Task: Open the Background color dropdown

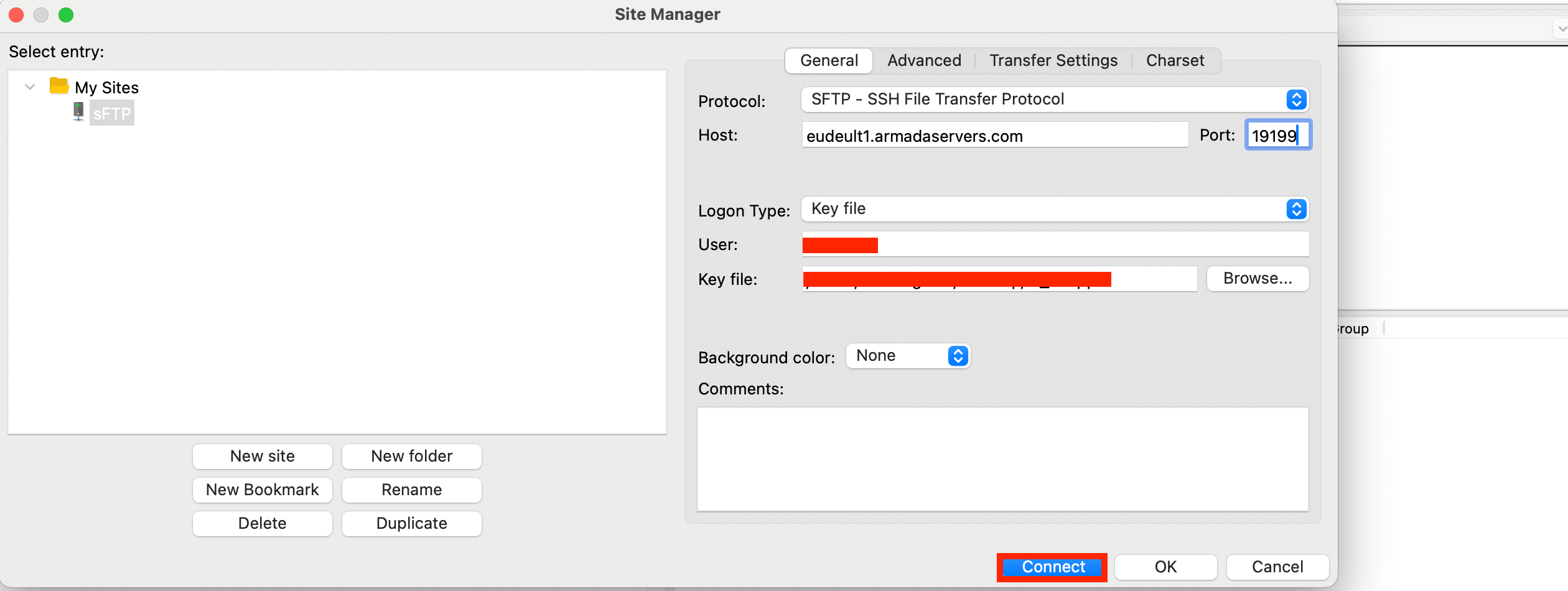Action: [x=908, y=356]
